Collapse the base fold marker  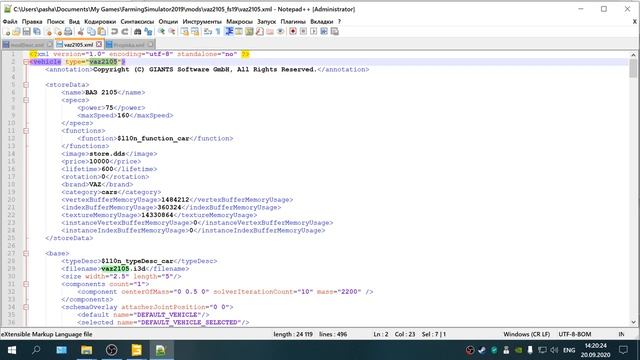coord(26,253)
